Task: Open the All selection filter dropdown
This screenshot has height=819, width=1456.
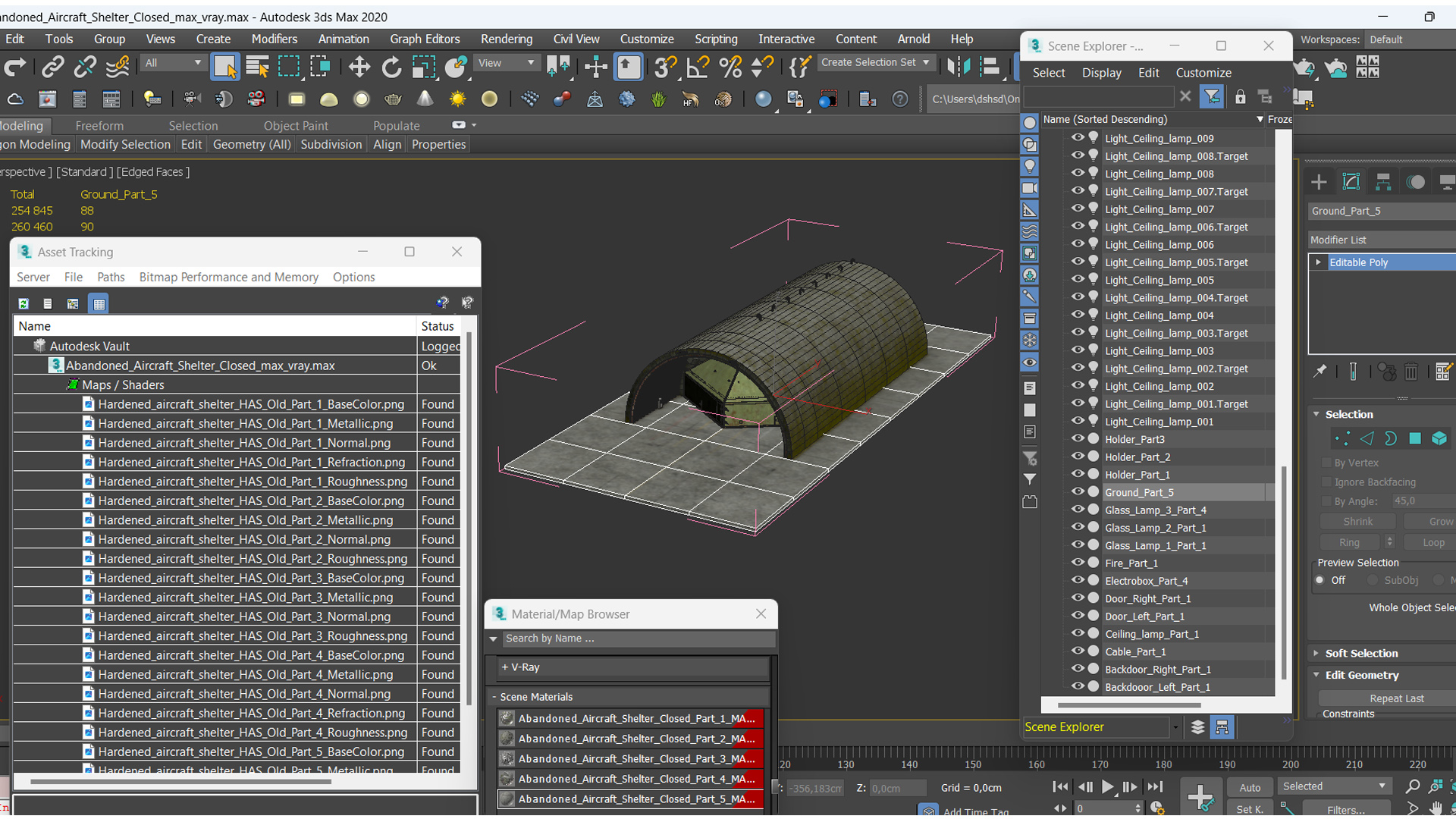Action: 173,63
